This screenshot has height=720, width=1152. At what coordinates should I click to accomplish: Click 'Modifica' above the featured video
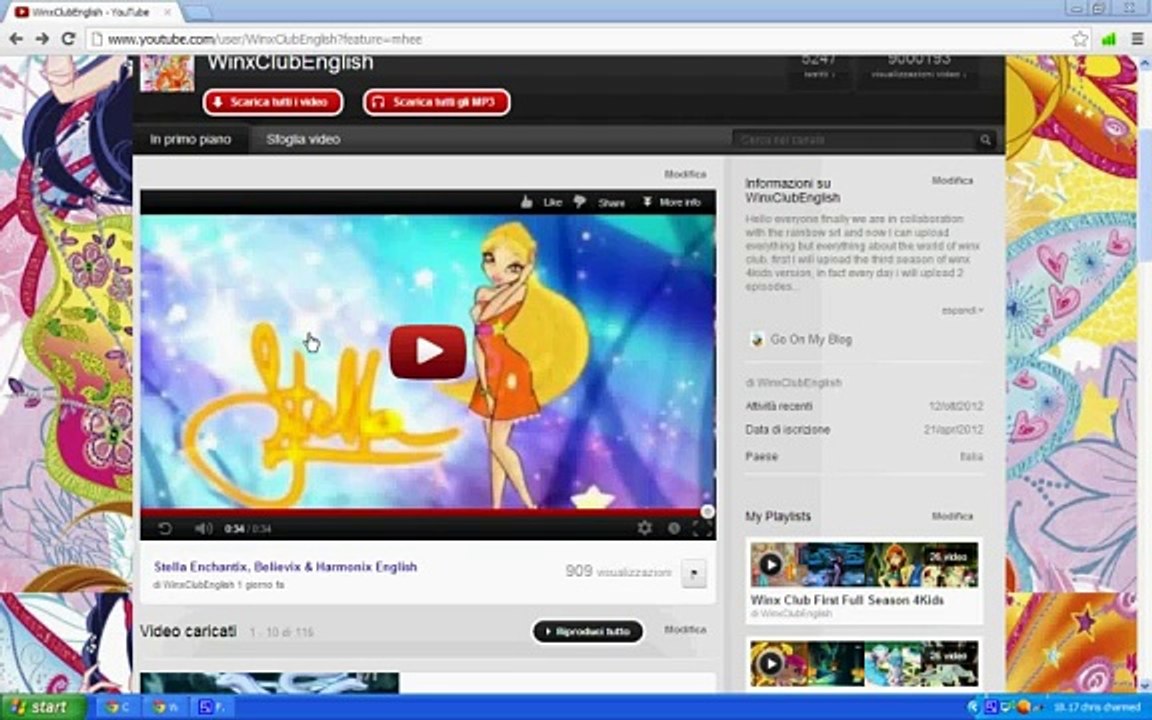[685, 174]
